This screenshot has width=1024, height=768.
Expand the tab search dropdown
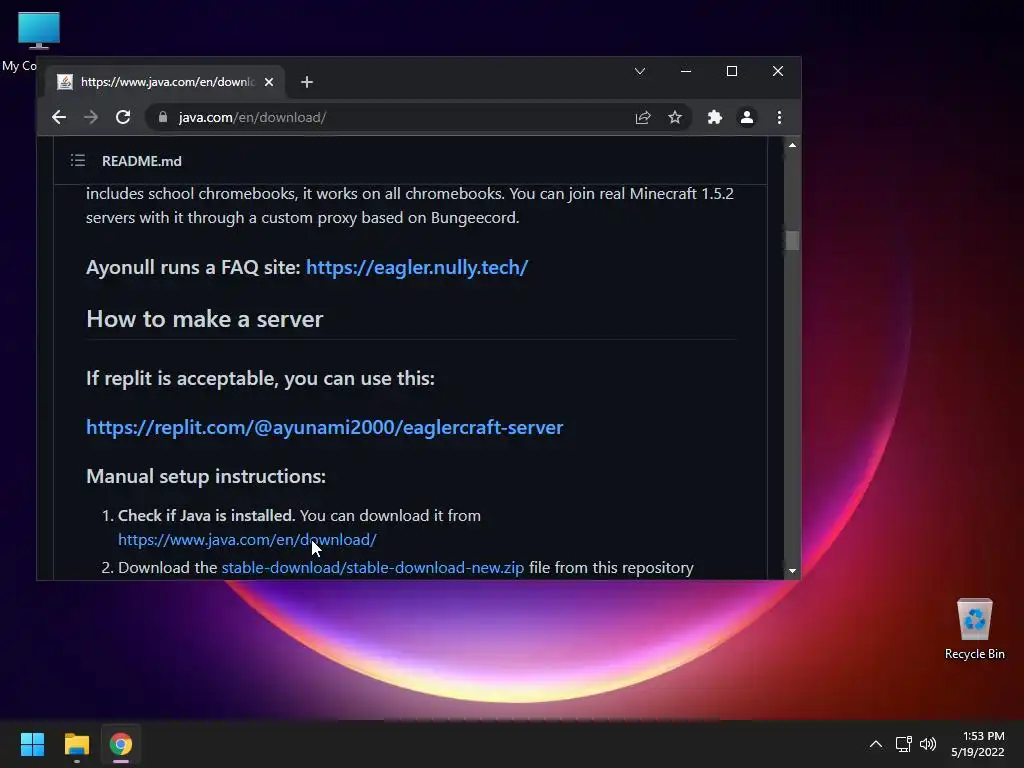tap(640, 71)
